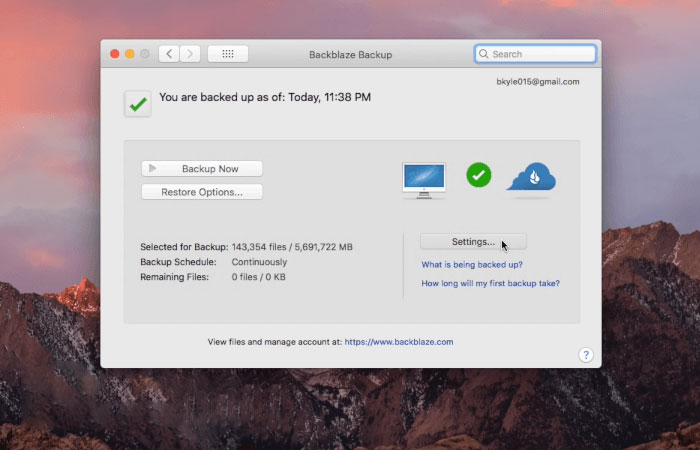Select the 'Backblaze Backup' window title
Image resolution: width=700 pixels, height=450 pixels.
(x=350, y=54)
